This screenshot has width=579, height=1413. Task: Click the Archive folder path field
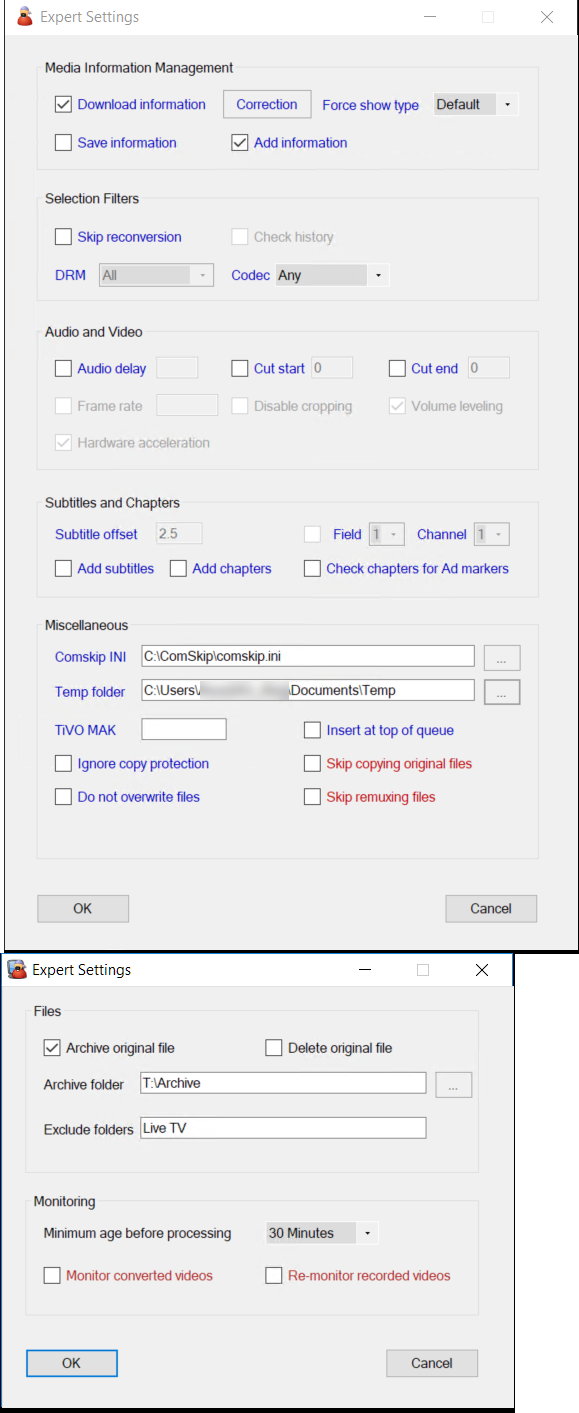click(283, 1083)
